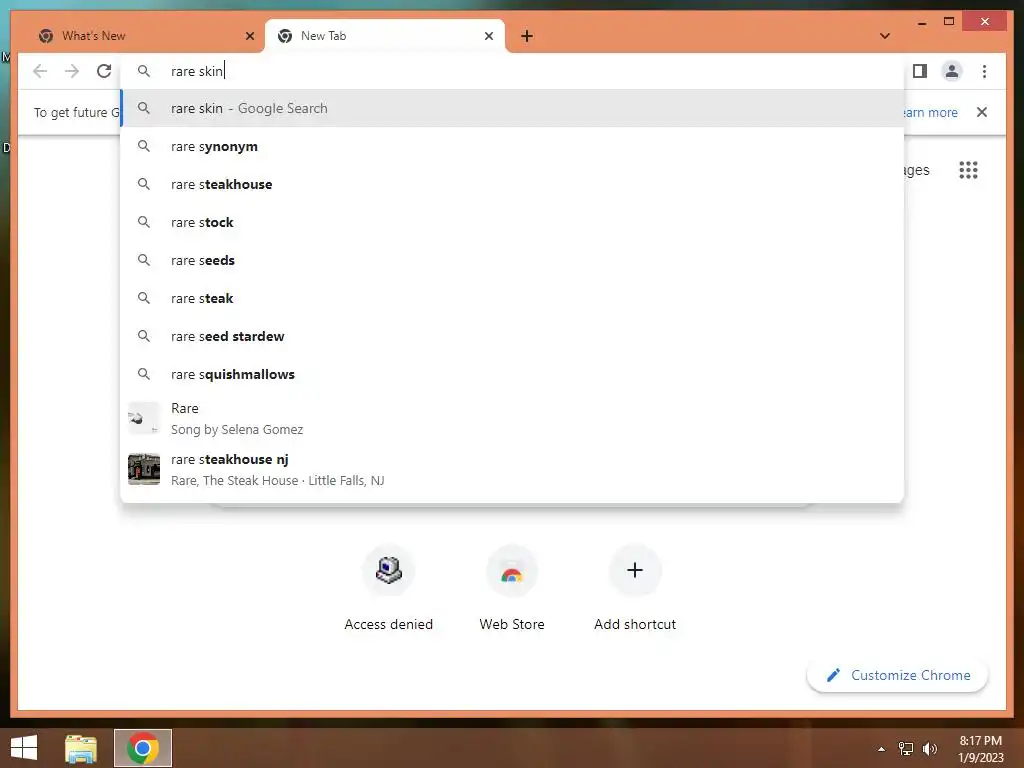Click search icon beside 'rare synonym'
The height and width of the screenshot is (768, 1024).
pos(144,146)
